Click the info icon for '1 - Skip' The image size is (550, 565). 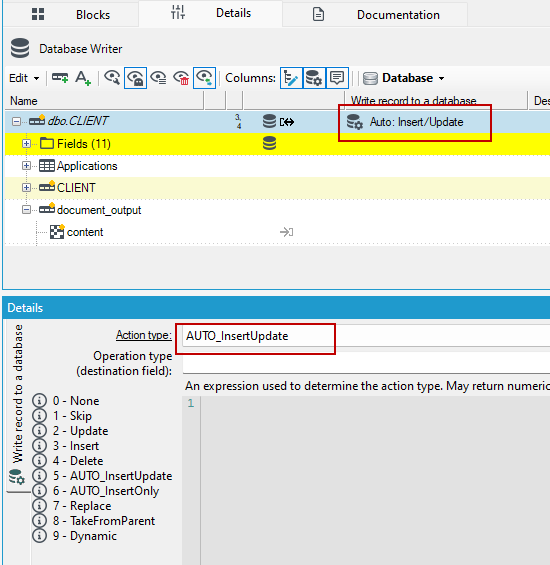40,415
